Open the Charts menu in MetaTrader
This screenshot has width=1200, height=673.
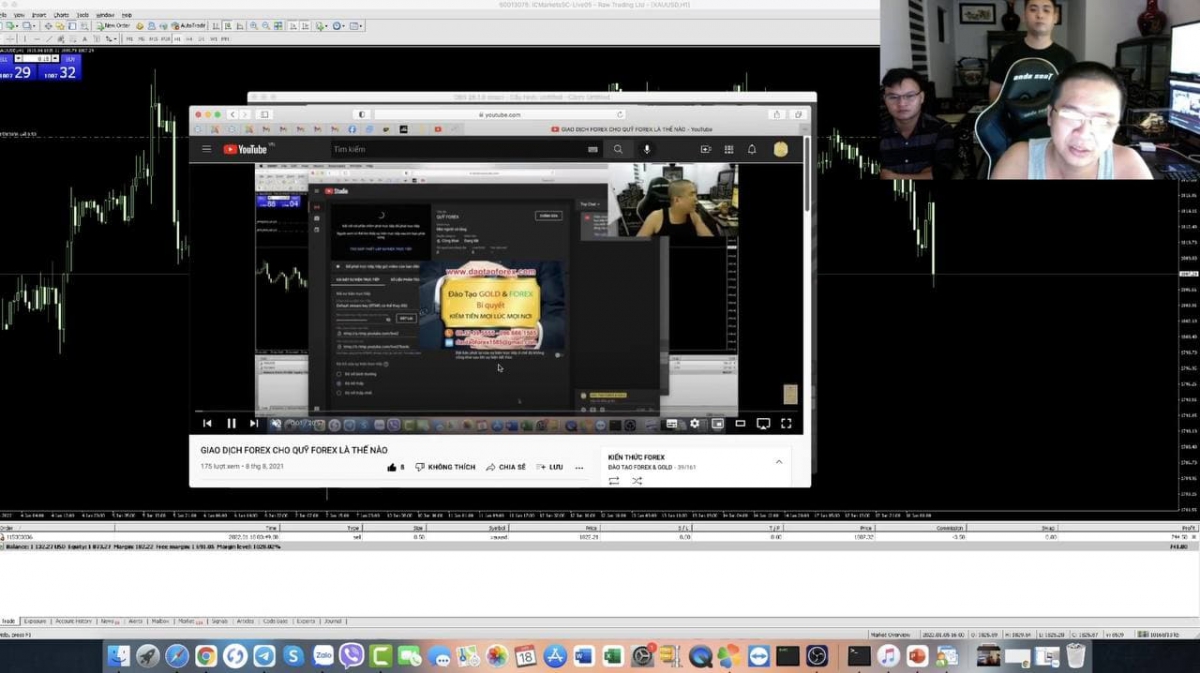coord(61,15)
